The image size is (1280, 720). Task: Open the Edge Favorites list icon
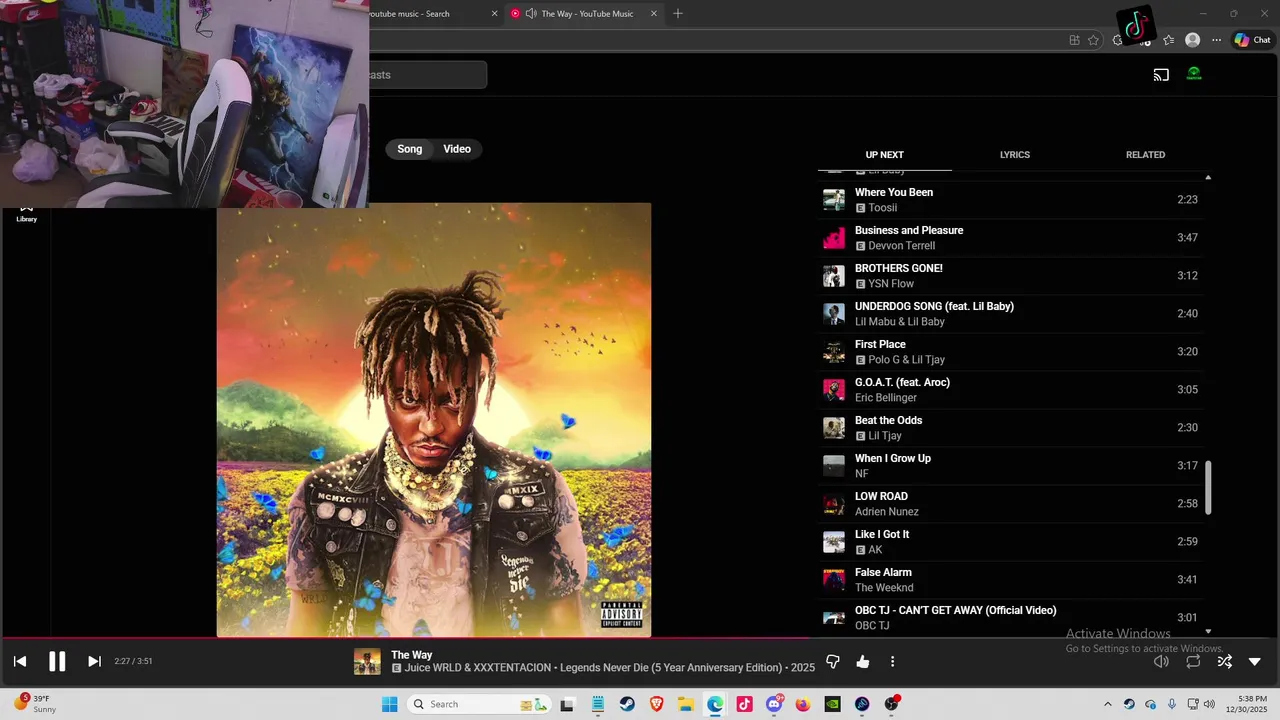click(1168, 40)
